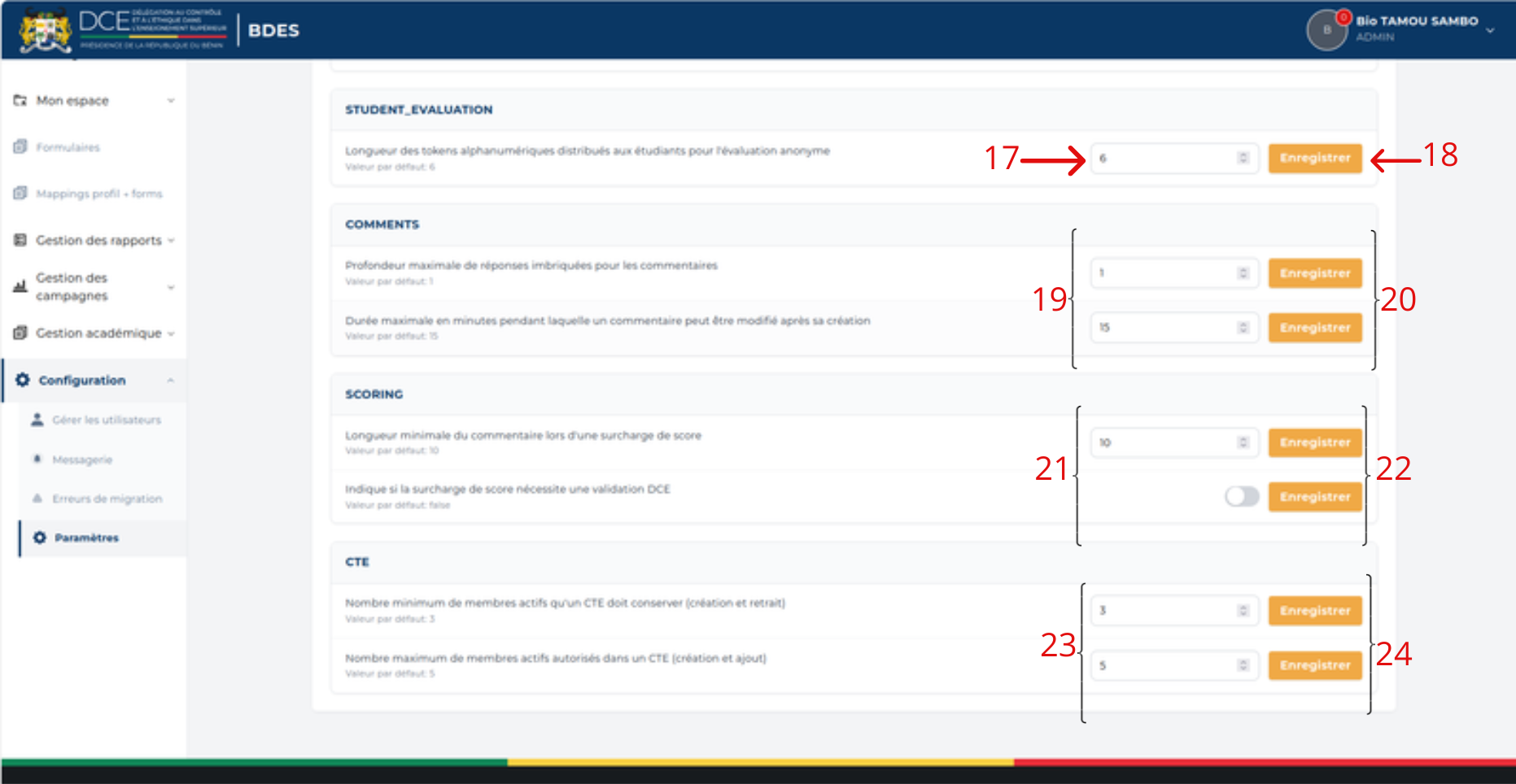Click the Mon espace folder icon

coord(20,101)
